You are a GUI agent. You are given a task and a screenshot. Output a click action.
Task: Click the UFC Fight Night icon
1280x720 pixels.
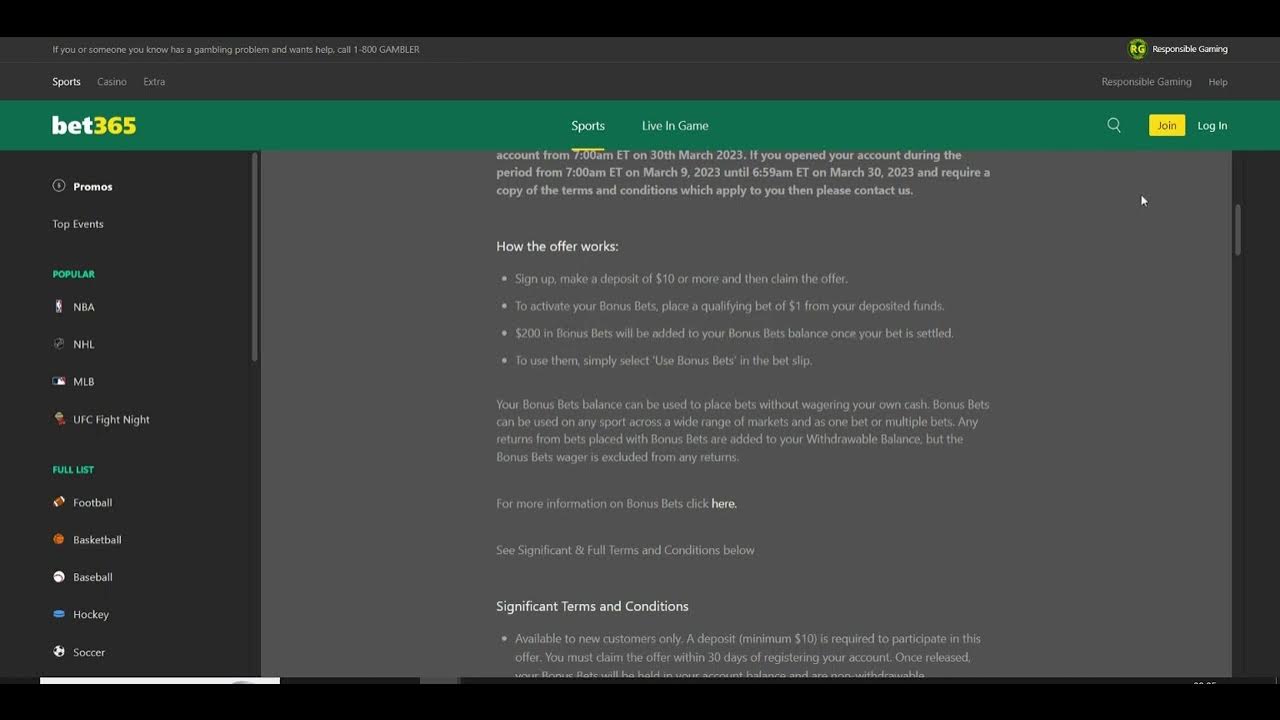[59, 419]
